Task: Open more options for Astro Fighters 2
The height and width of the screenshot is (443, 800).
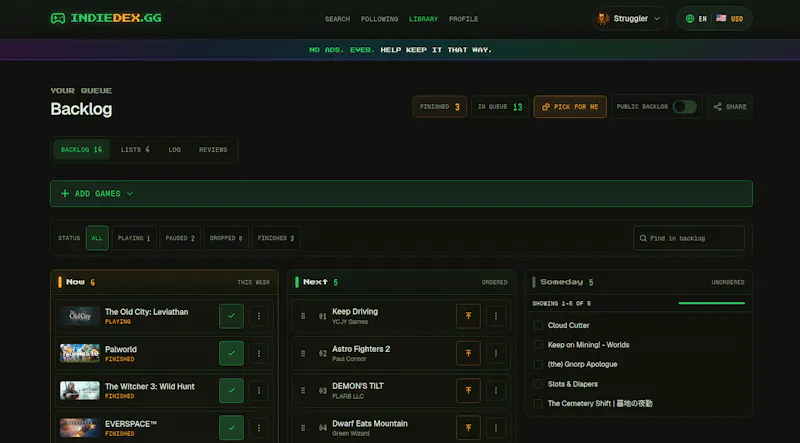Action: coord(496,353)
